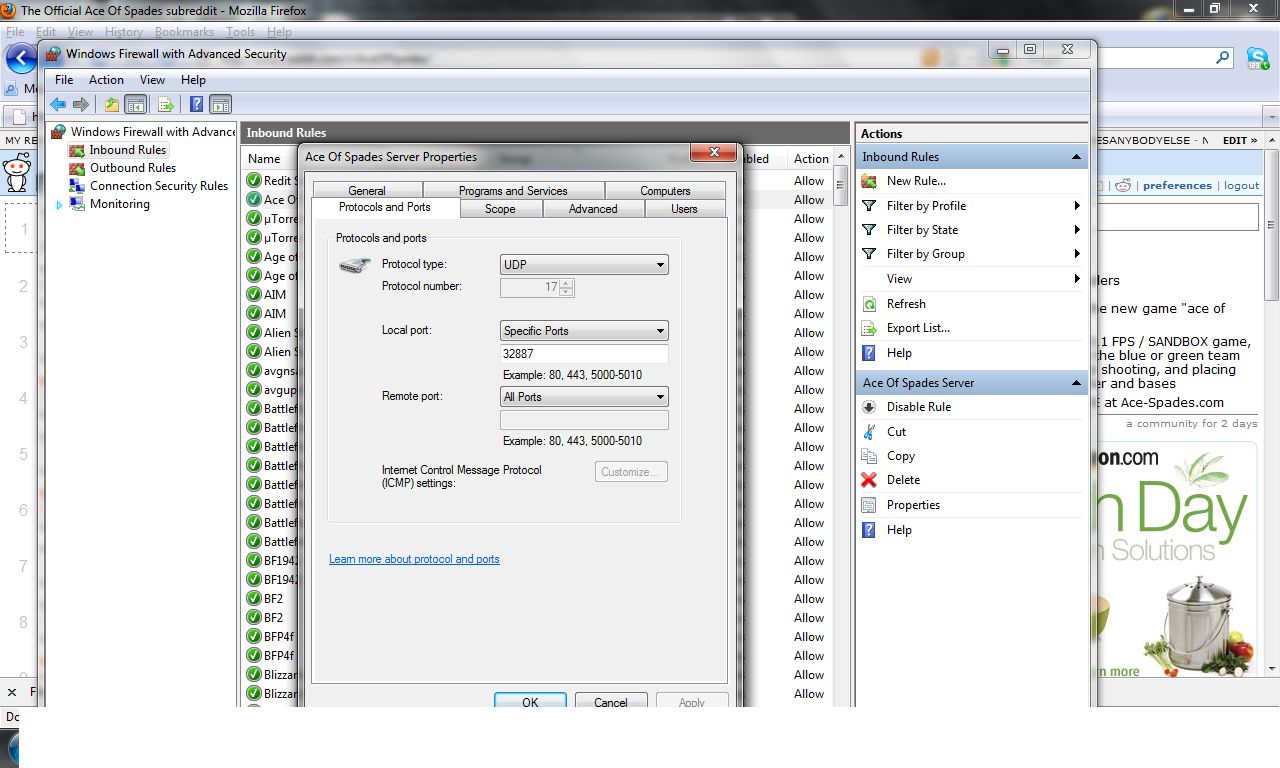Toggle Show/Hide Console Tree toolbar icon
The image size is (1280, 768).
(x=136, y=104)
